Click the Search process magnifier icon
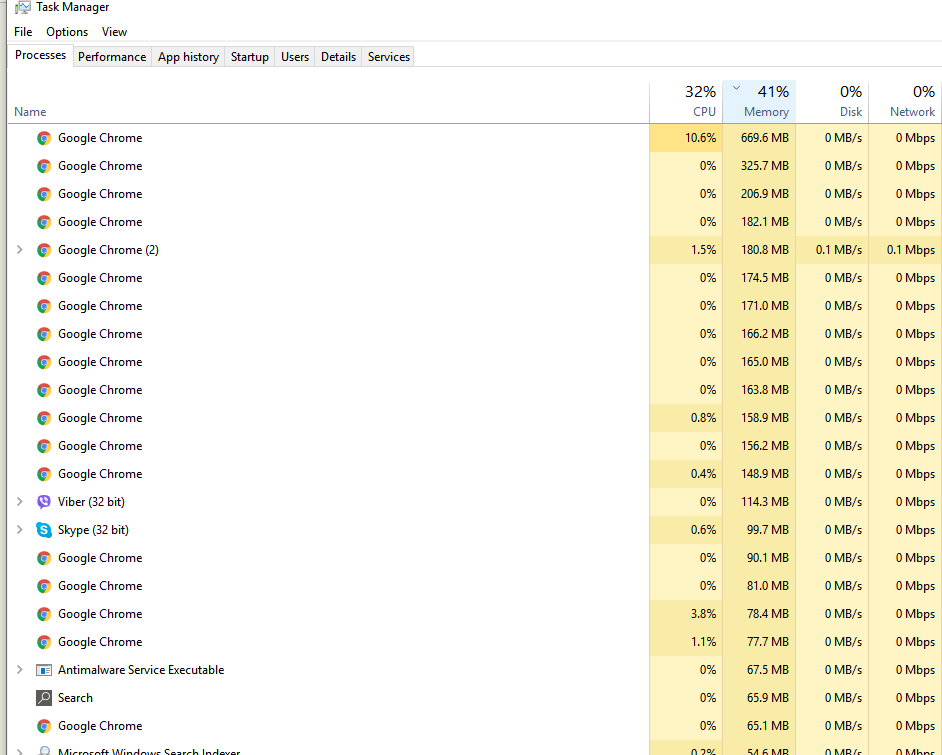 pyautogui.click(x=43, y=698)
